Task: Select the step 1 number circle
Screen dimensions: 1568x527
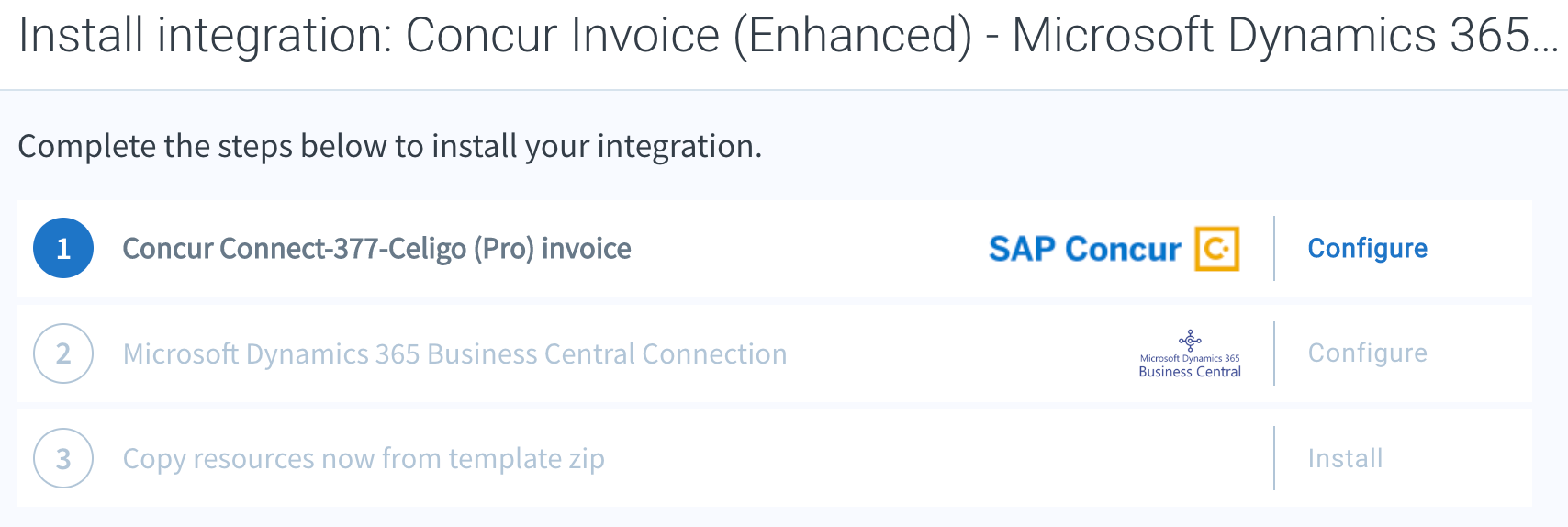Action: pos(63,248)
